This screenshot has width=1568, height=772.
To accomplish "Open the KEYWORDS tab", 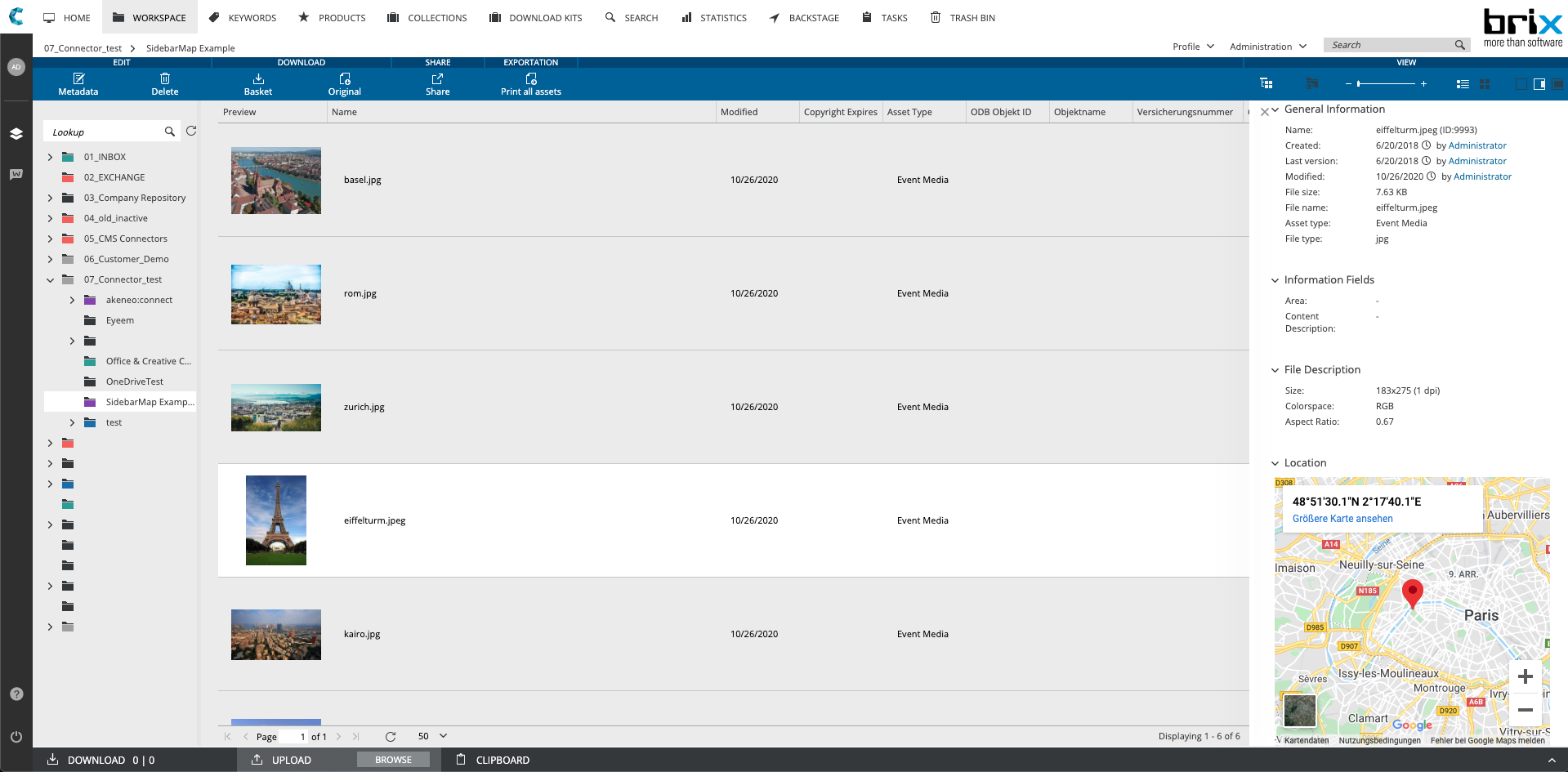I will pos(242,17).
